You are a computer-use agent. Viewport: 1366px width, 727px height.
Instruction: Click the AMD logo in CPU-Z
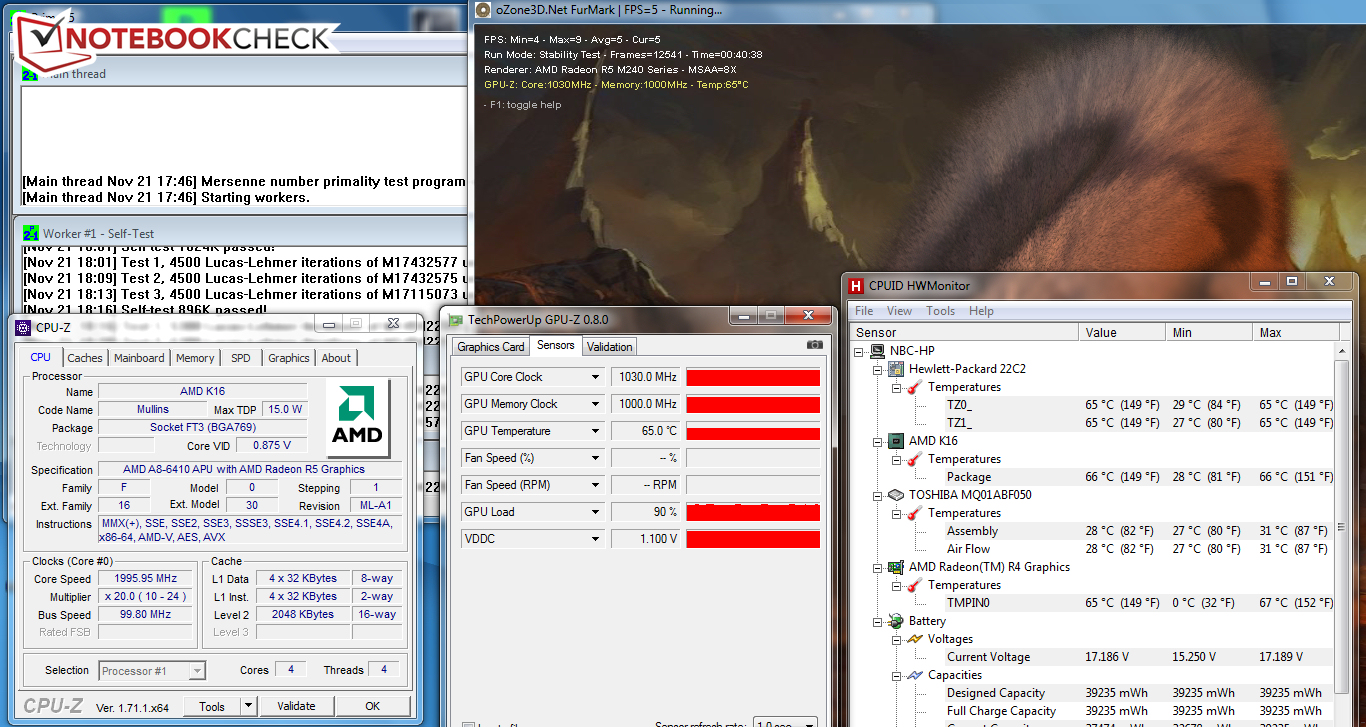pos(358,418)
